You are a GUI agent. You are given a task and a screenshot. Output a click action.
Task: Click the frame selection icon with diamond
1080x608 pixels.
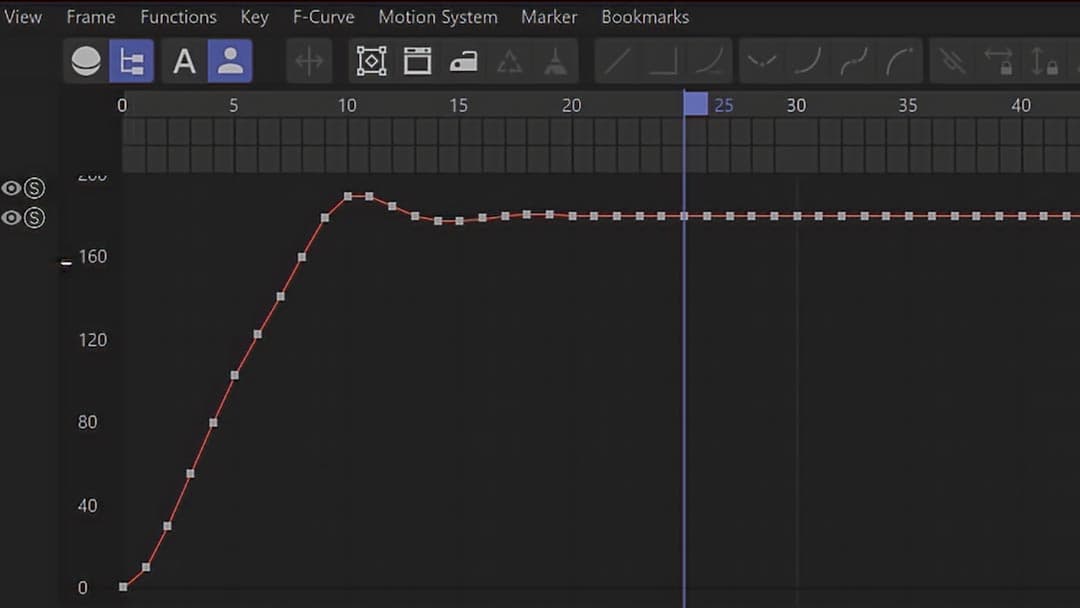coord(371,62)
